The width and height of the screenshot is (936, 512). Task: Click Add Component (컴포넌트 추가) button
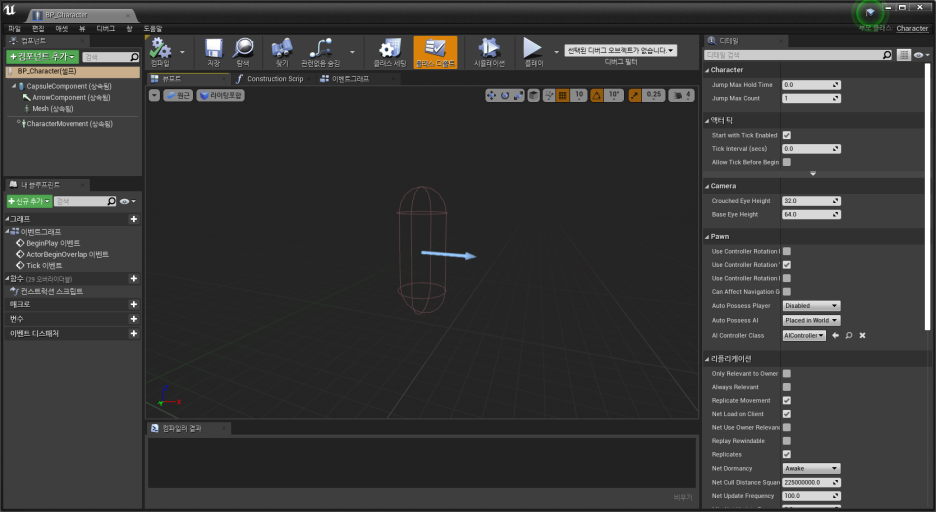point(42,57)
